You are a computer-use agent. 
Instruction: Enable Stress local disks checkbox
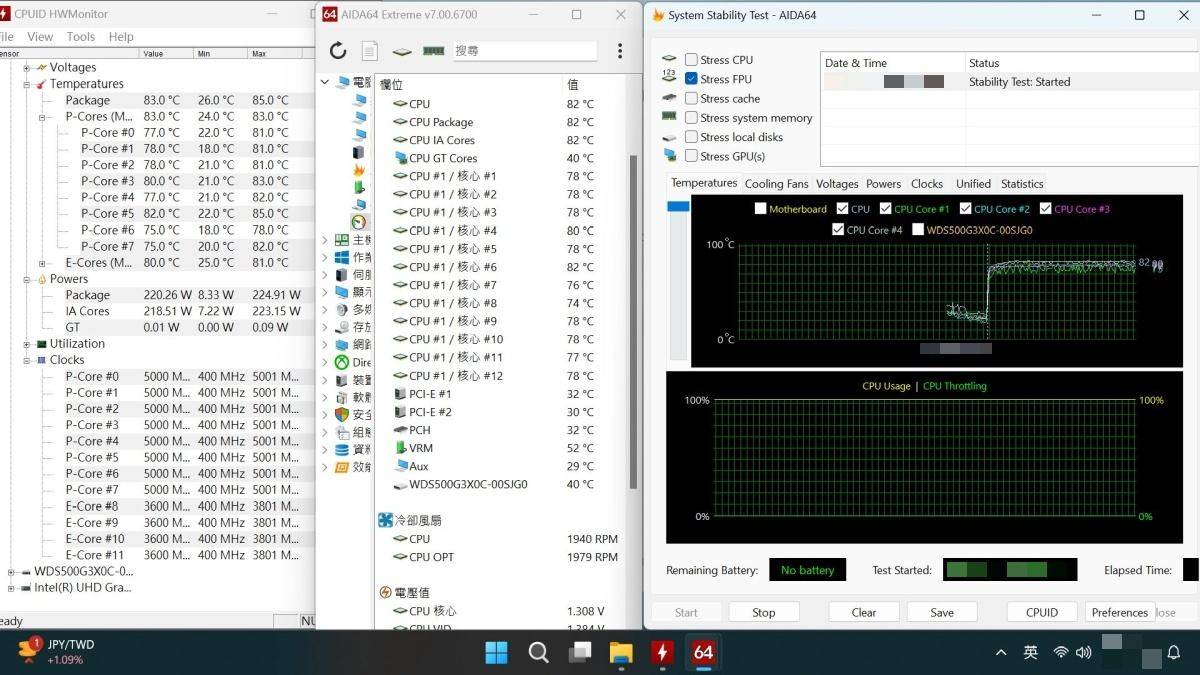tap(691, 137)
